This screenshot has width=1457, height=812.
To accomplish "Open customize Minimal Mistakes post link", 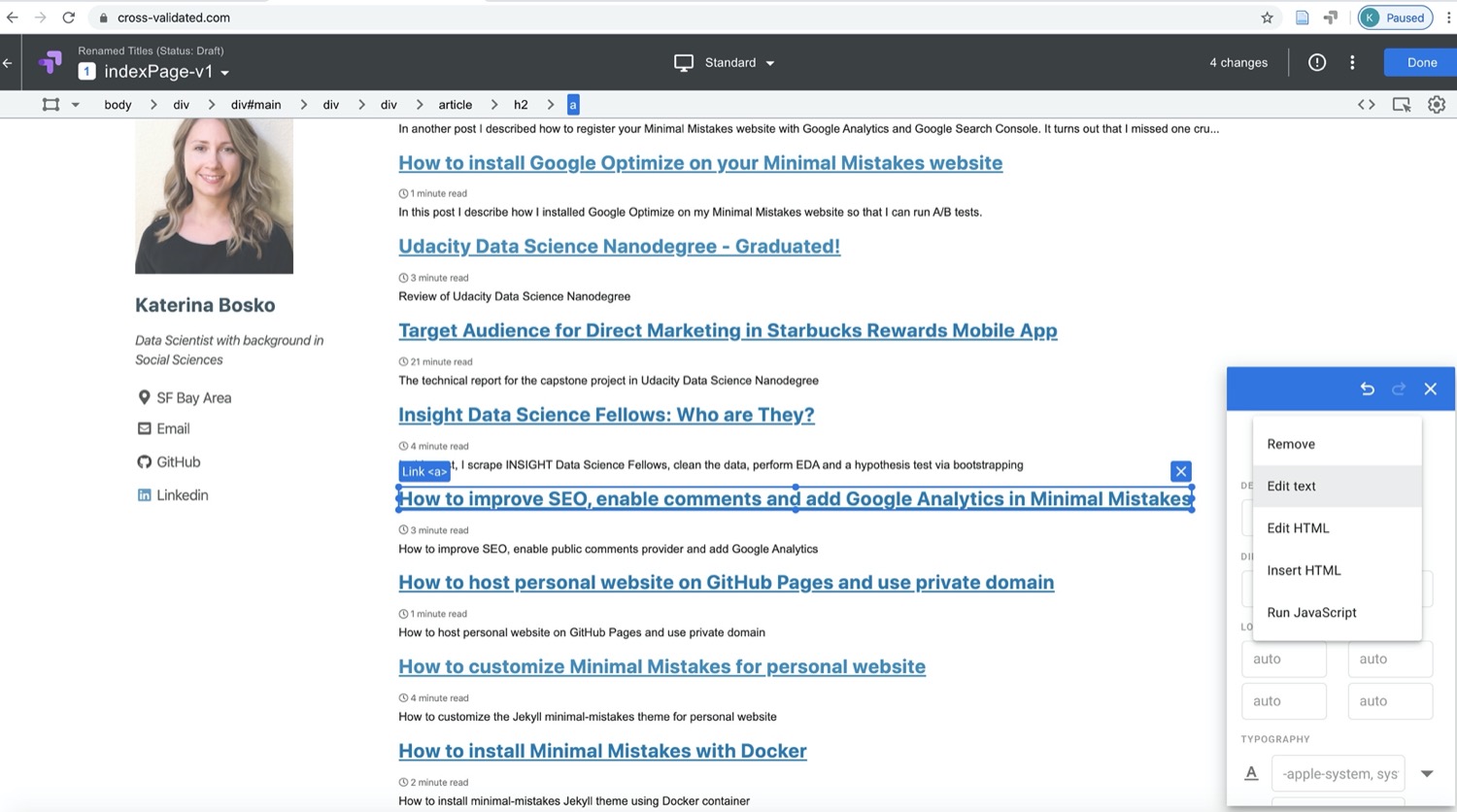I will tap(661, 667).
